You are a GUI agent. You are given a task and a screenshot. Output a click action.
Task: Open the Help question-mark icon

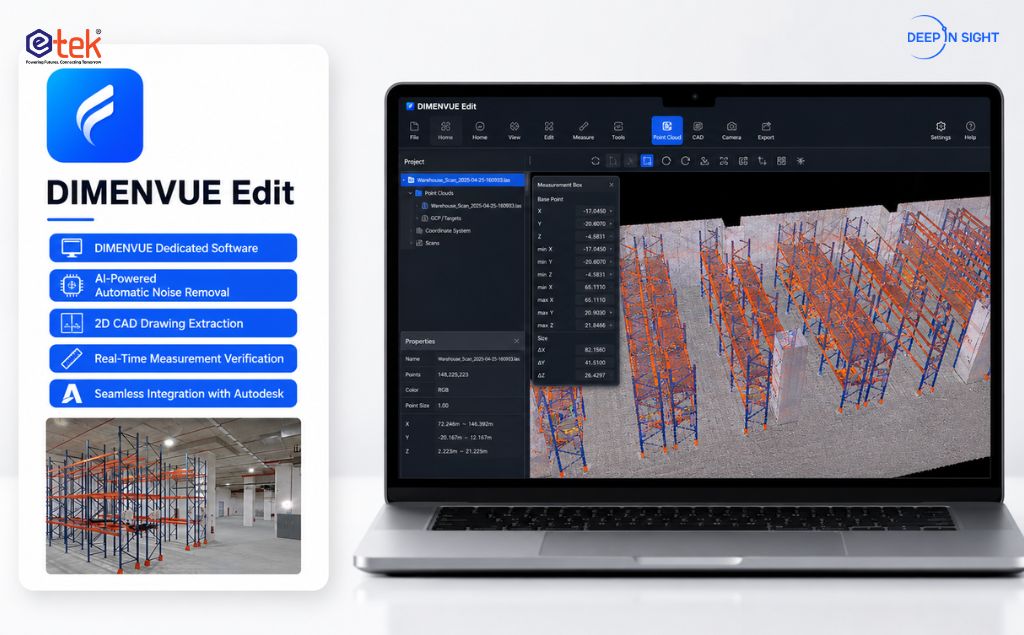[x=970, y=130]
